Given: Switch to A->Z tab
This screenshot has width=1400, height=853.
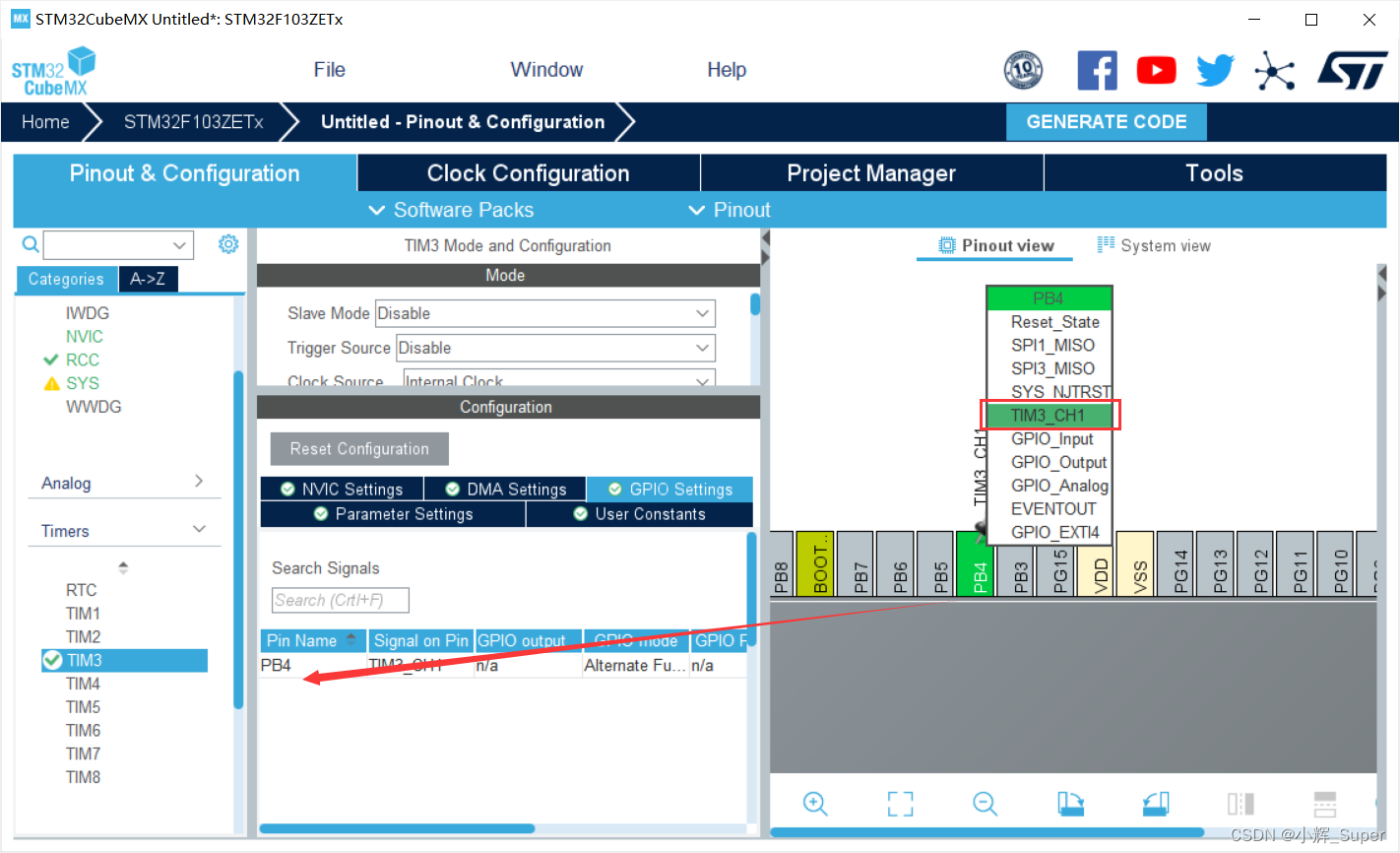Looking at the screenshot, I should tap(148, 279).
